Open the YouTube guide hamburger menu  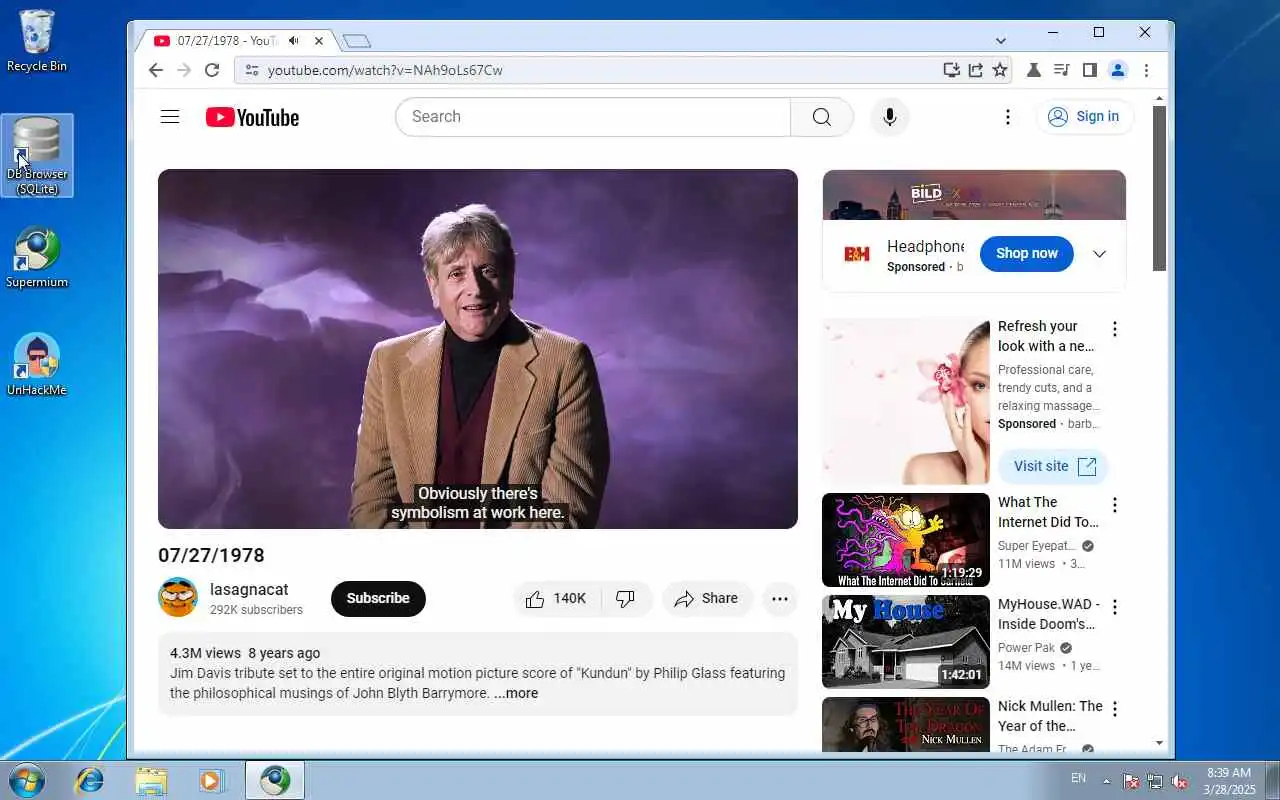(x=170, y=117)
